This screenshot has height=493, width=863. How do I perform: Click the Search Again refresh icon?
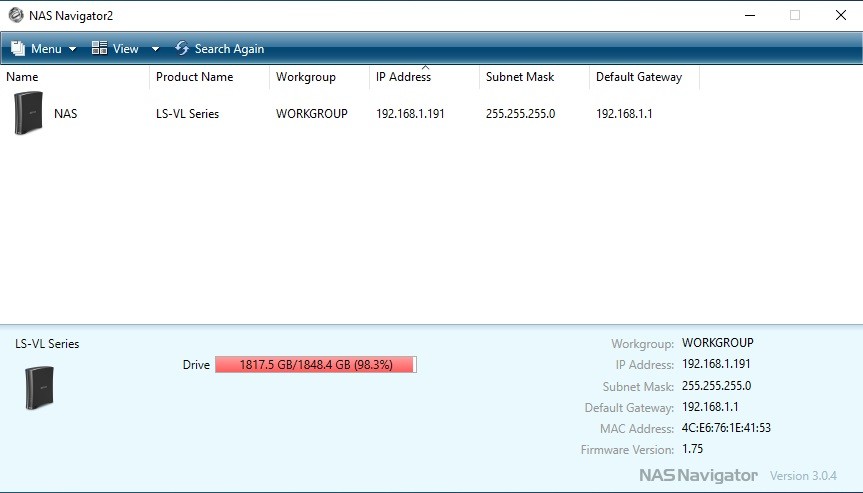pyautogui.click(x=182, y=48)
